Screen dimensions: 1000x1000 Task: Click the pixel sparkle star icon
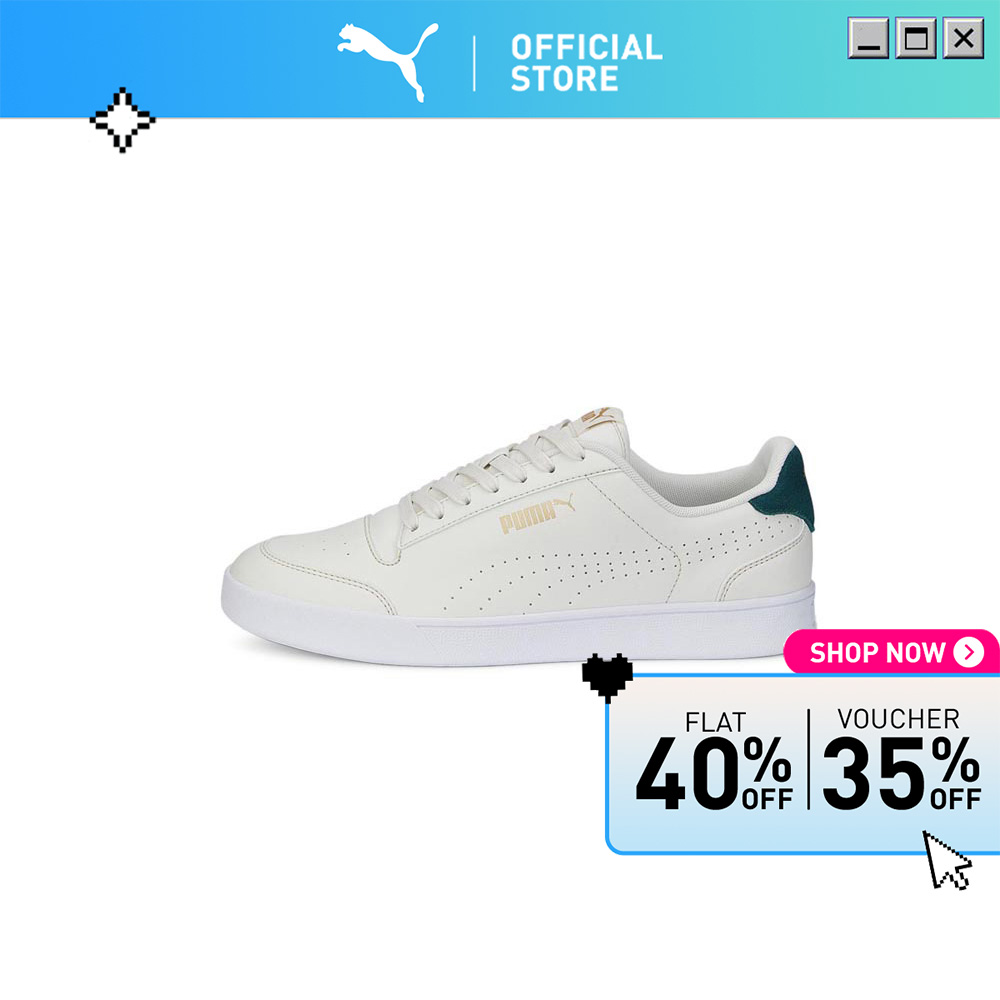122,120
